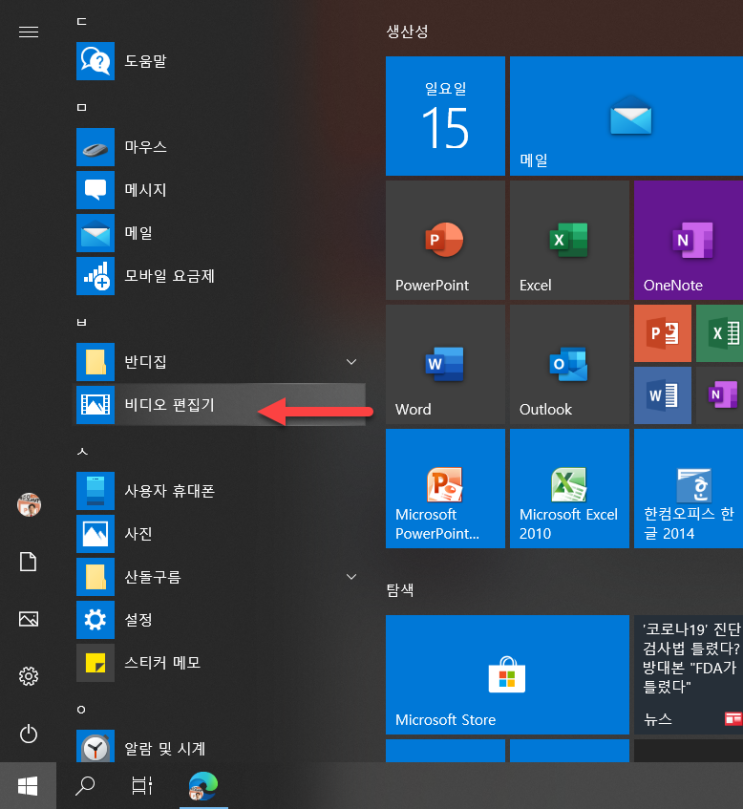Open the 메시지 app icon

point(95,190)
